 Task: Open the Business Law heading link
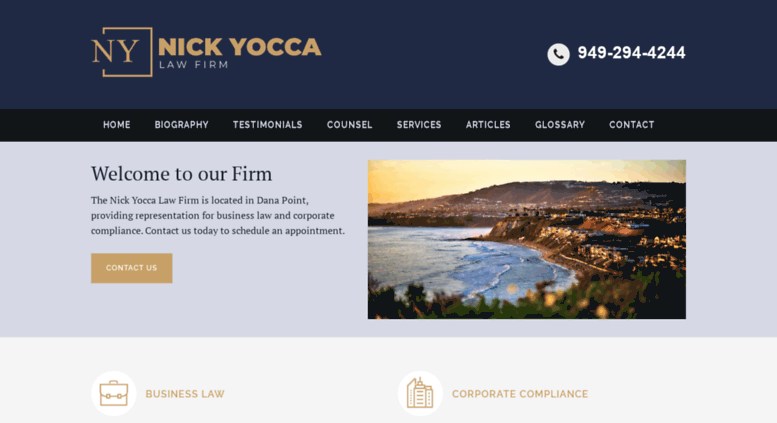pyautogui.click(x=185, y=394)
